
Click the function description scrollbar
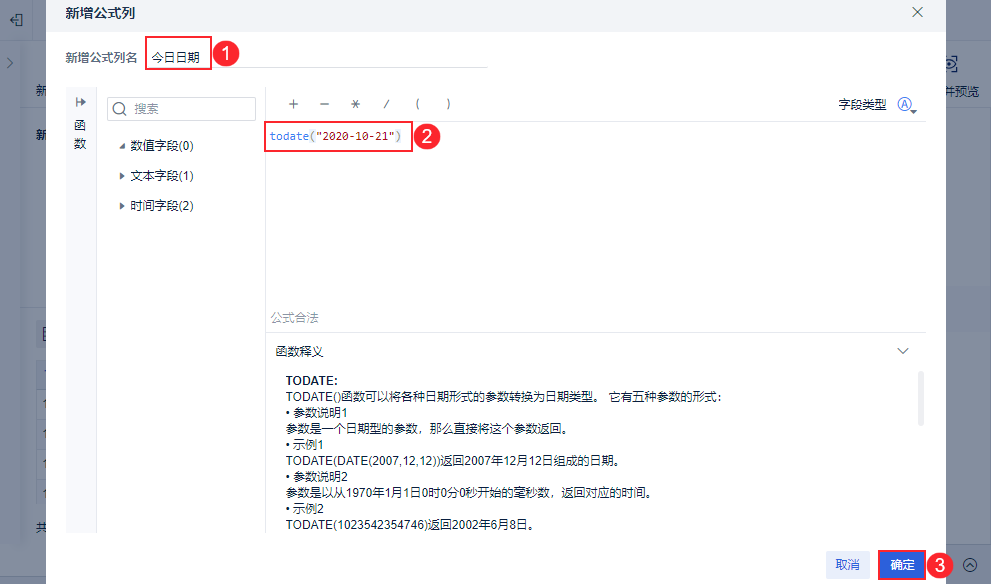pyautogui.click(x=920, y=398)
